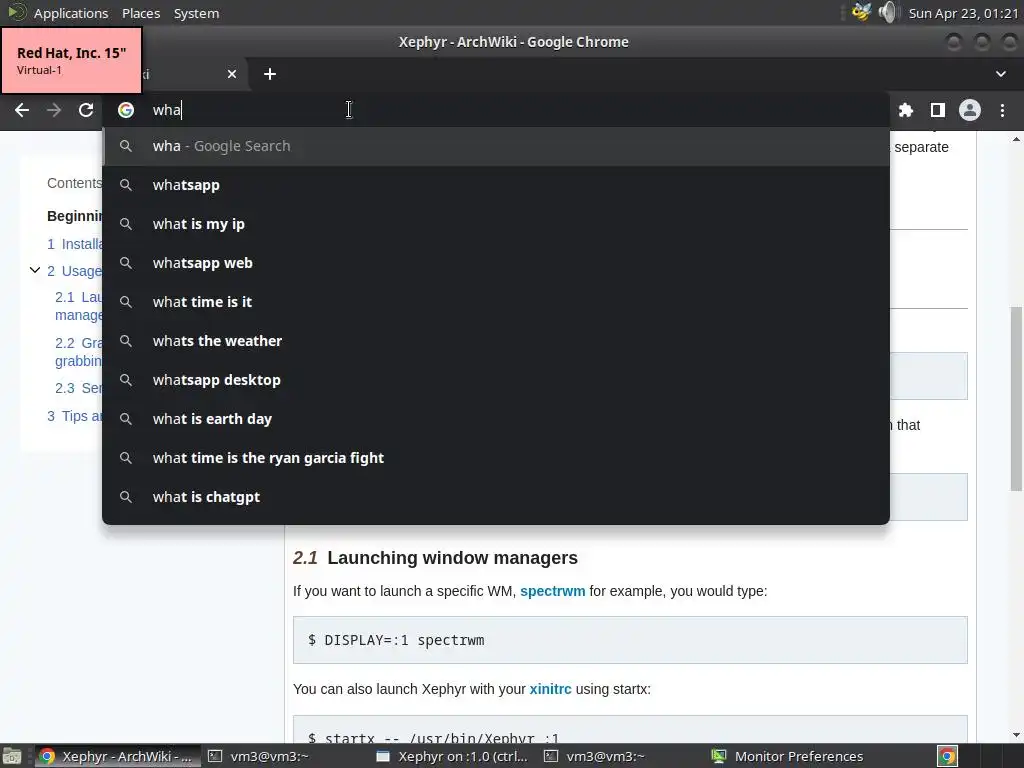Click search icon beside ryan garcia fight suggestion

[x=126, y=458]
